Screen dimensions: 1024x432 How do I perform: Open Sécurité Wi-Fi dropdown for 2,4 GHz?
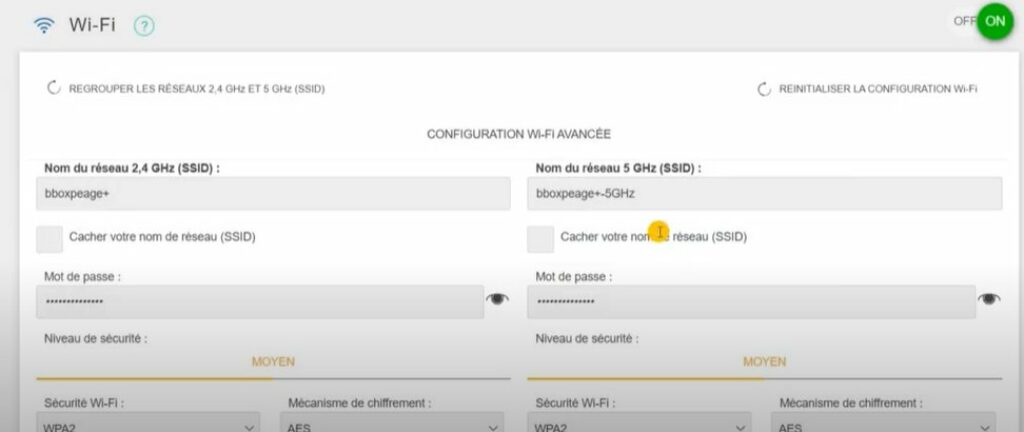150,426
